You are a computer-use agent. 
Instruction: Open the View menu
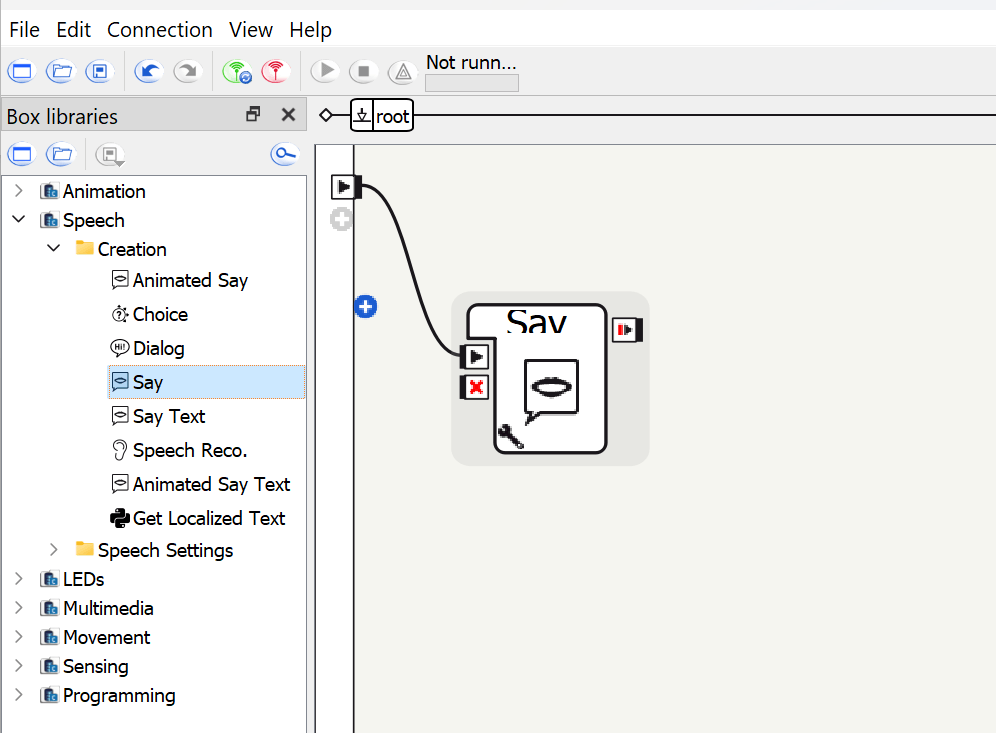[x=251, y=30]
